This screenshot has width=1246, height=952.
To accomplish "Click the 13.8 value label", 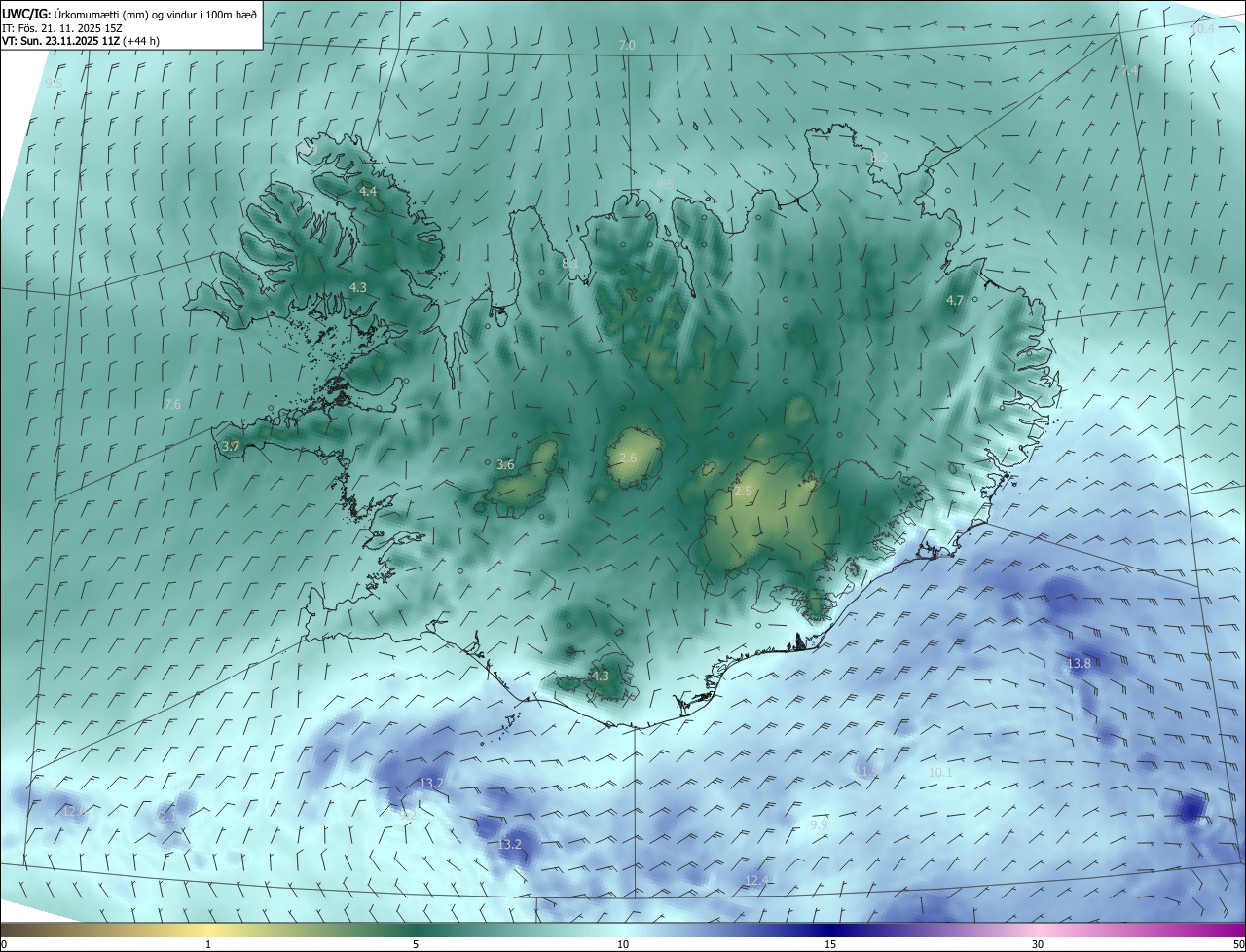I will click(x=1079, y=664).
